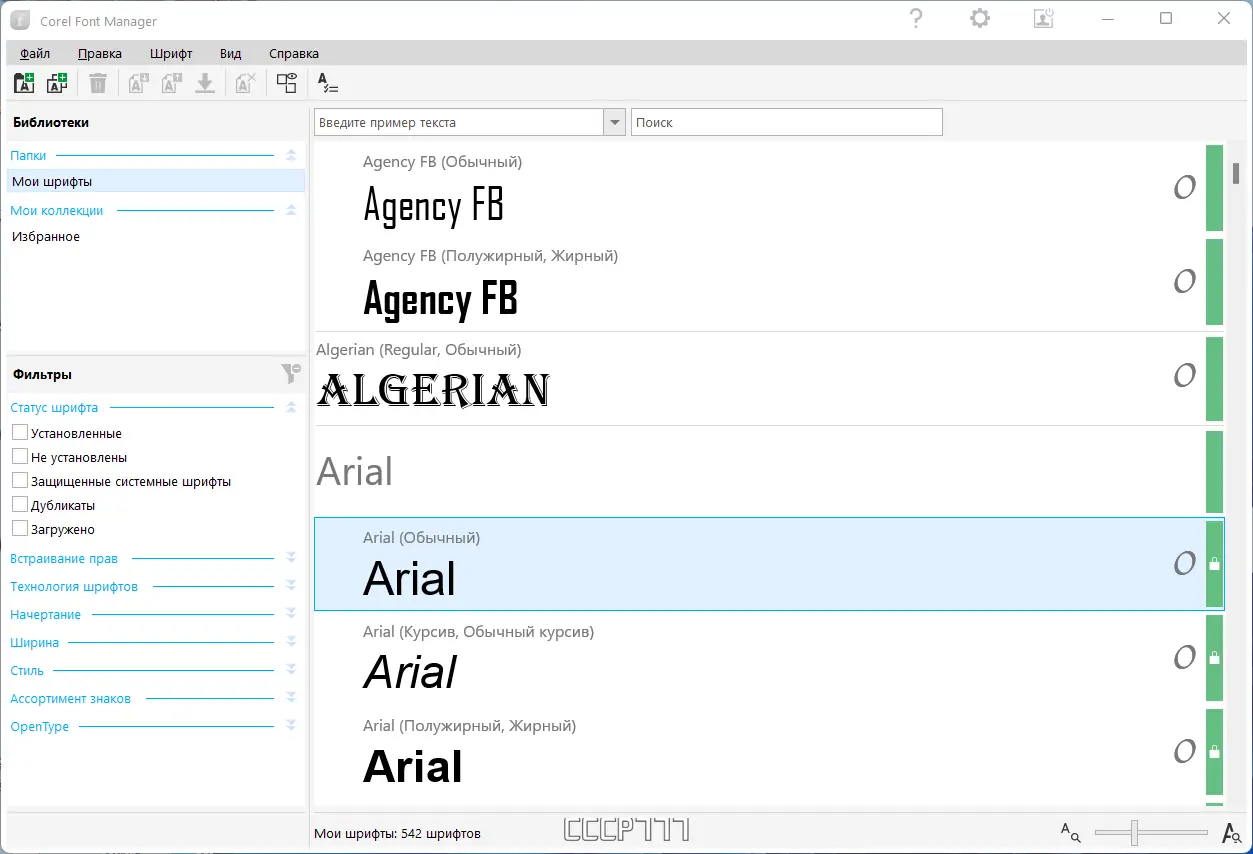Click the Download arrow toolbar icon
Image resolution: width=1253 pixels, height=854 pixels.
pos(205,83)
